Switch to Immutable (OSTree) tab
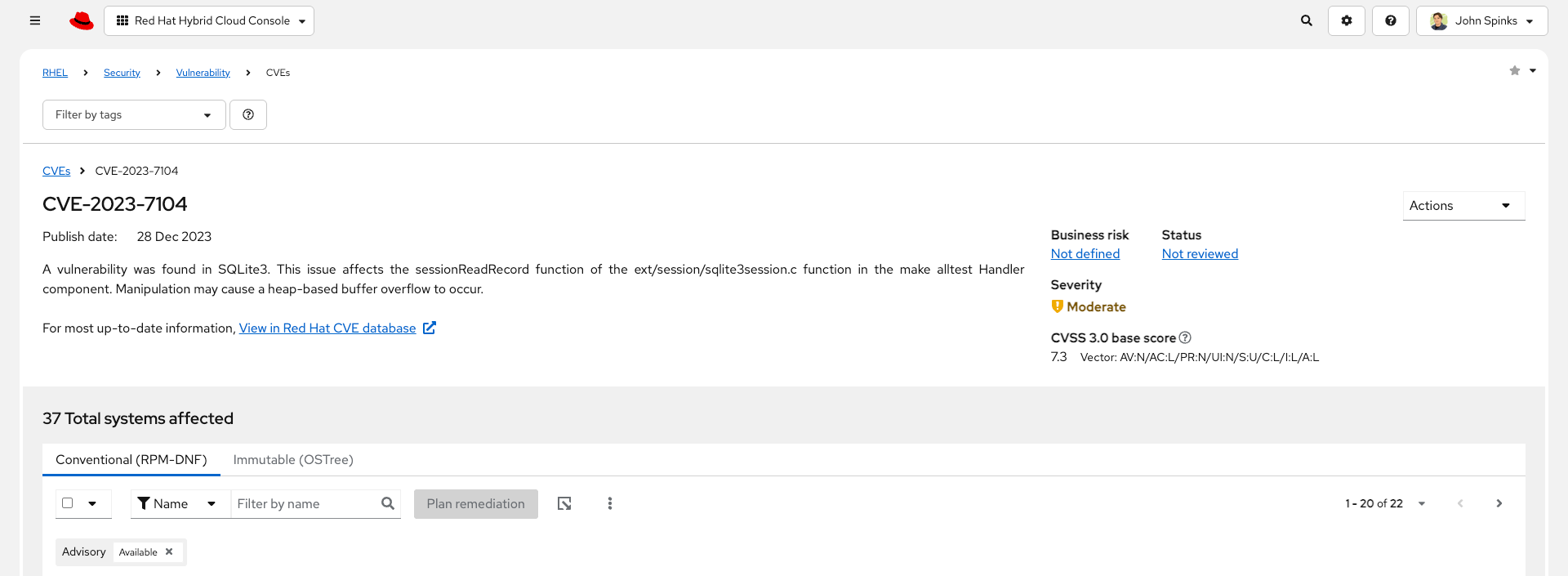The height and width of the screenshot is (576, 1568). point(293,460)
